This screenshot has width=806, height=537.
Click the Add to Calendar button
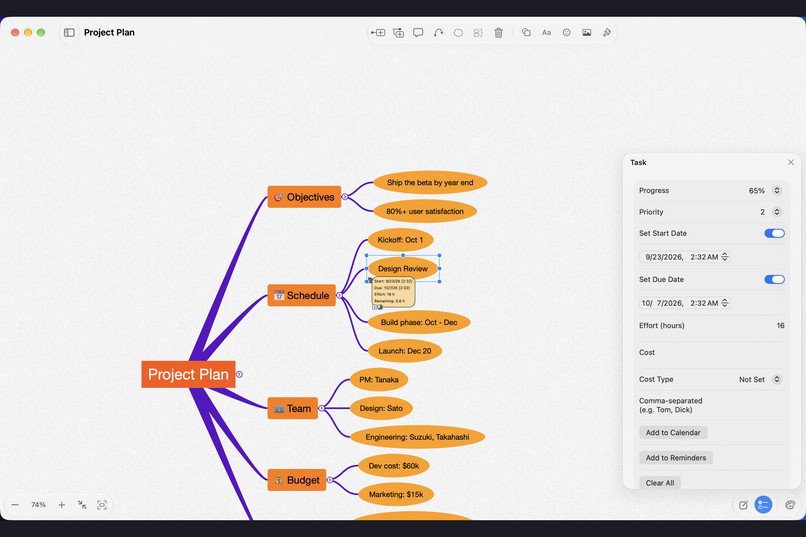pos(673,433)
